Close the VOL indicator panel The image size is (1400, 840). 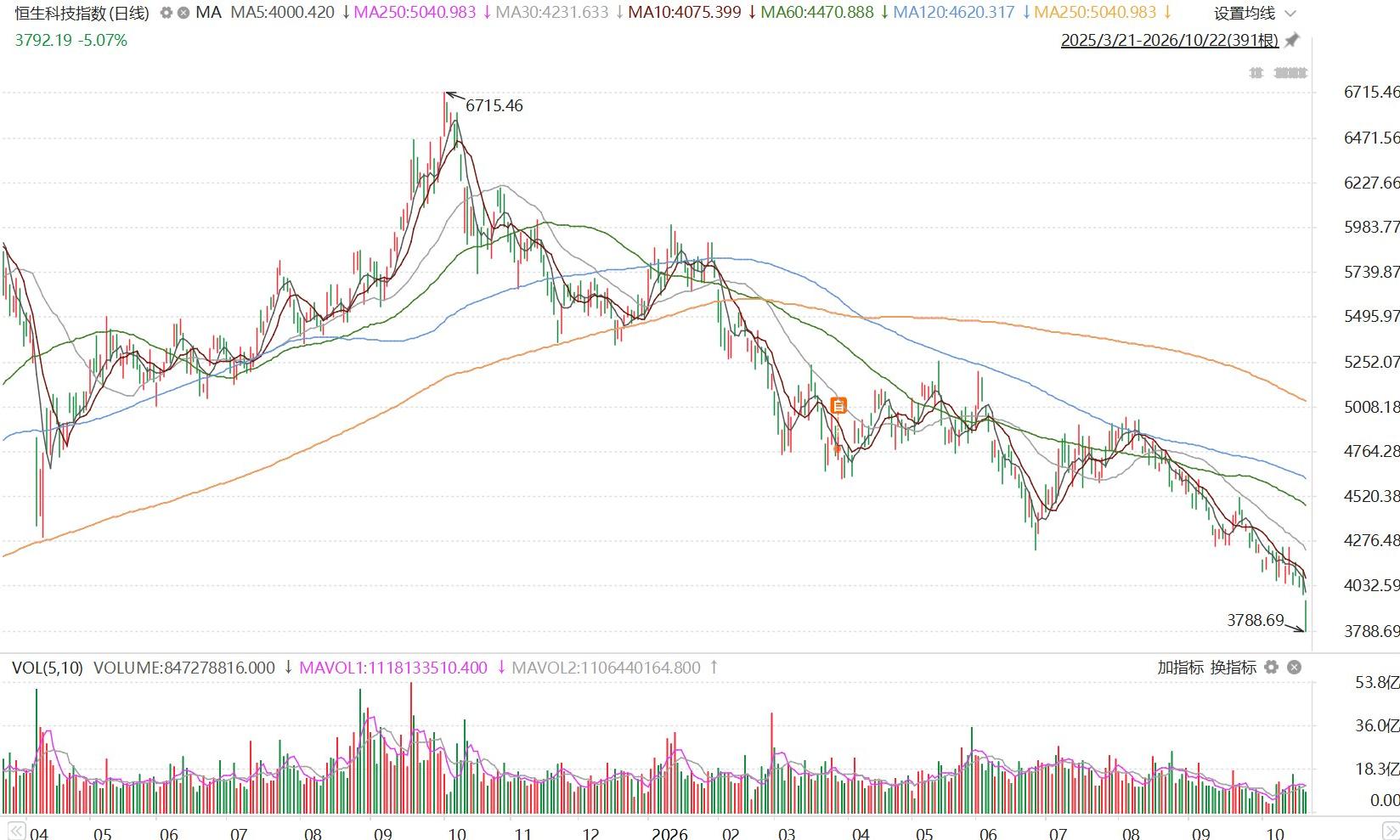coord(1294,668)
